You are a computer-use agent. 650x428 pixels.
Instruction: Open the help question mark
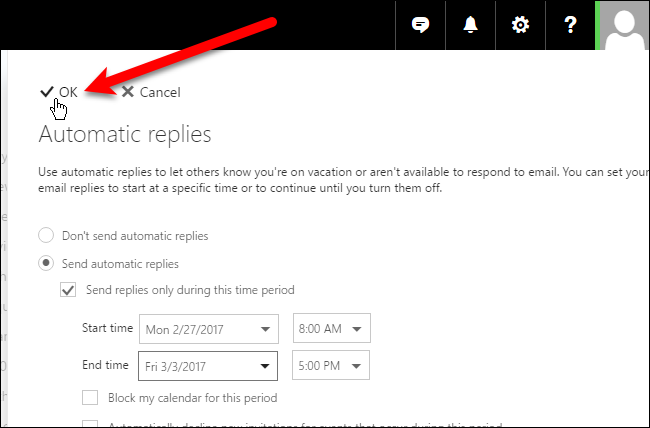tap(569, 25)
